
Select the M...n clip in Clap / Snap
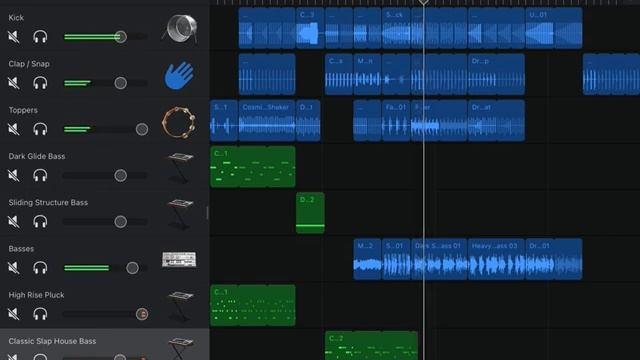tap(367, 75)
